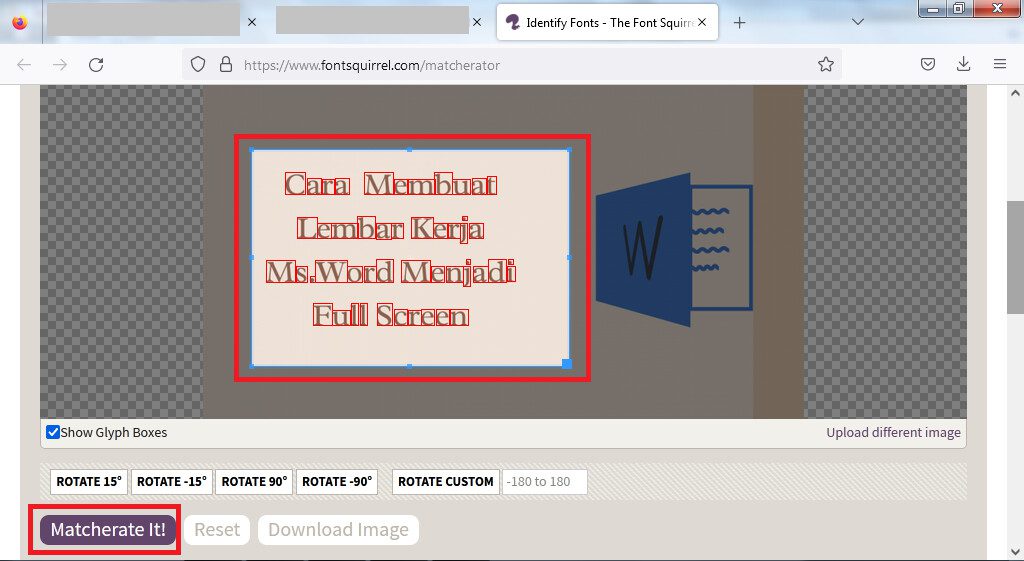Click Upload different image link

(x=893, y=432)
